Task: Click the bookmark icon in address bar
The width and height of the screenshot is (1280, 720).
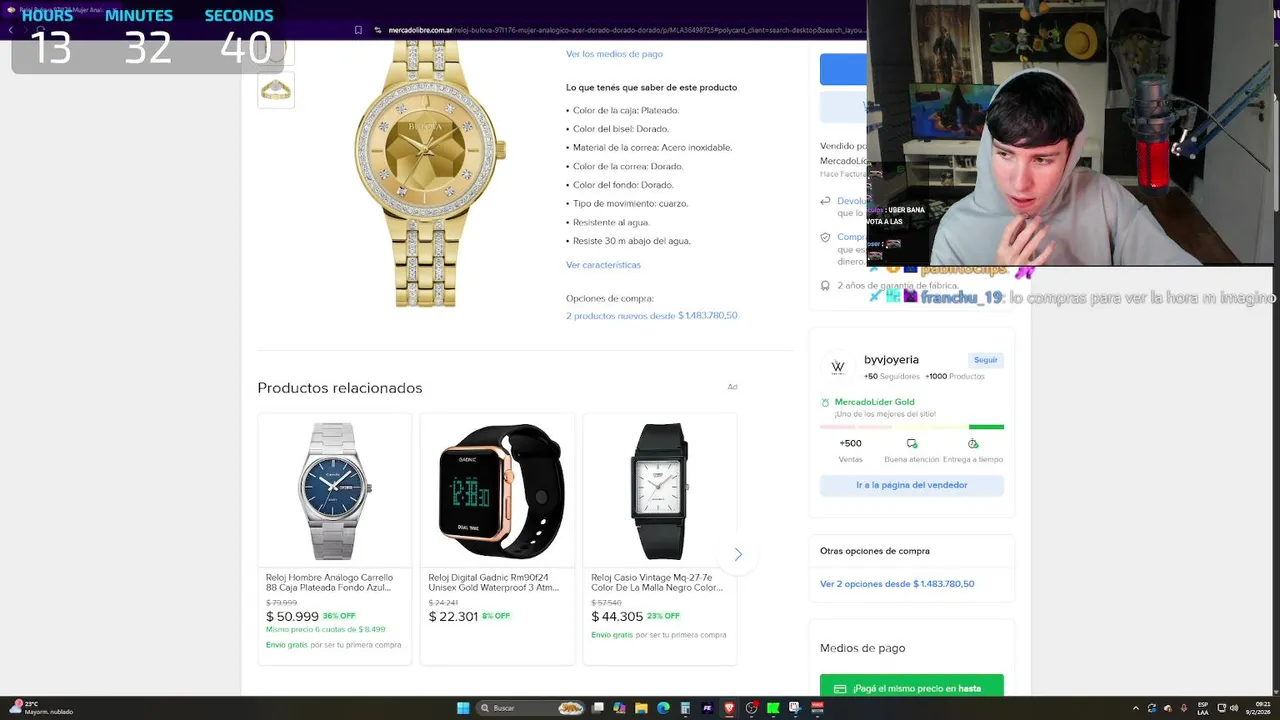Action: 359,30
